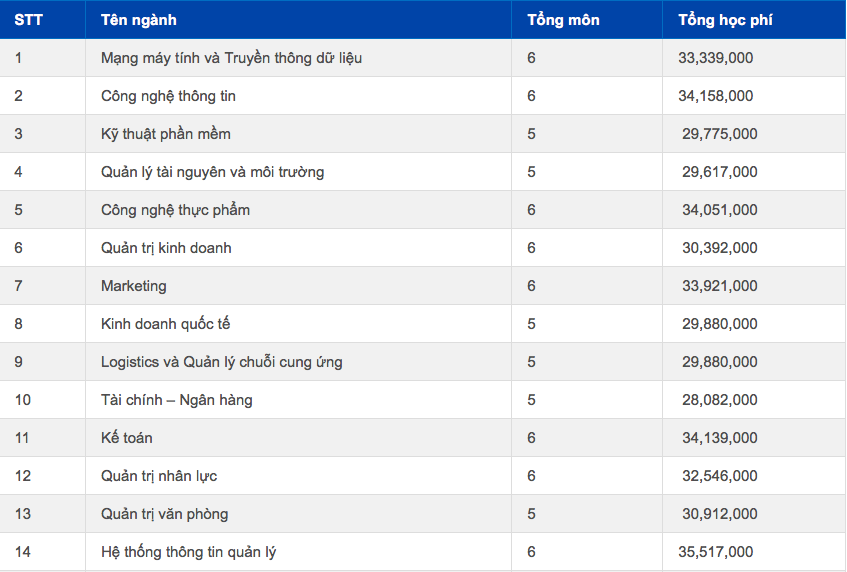This screenshot has height=572, width=847.
Task: Select the Marketing row name
Action: point(133,286)
